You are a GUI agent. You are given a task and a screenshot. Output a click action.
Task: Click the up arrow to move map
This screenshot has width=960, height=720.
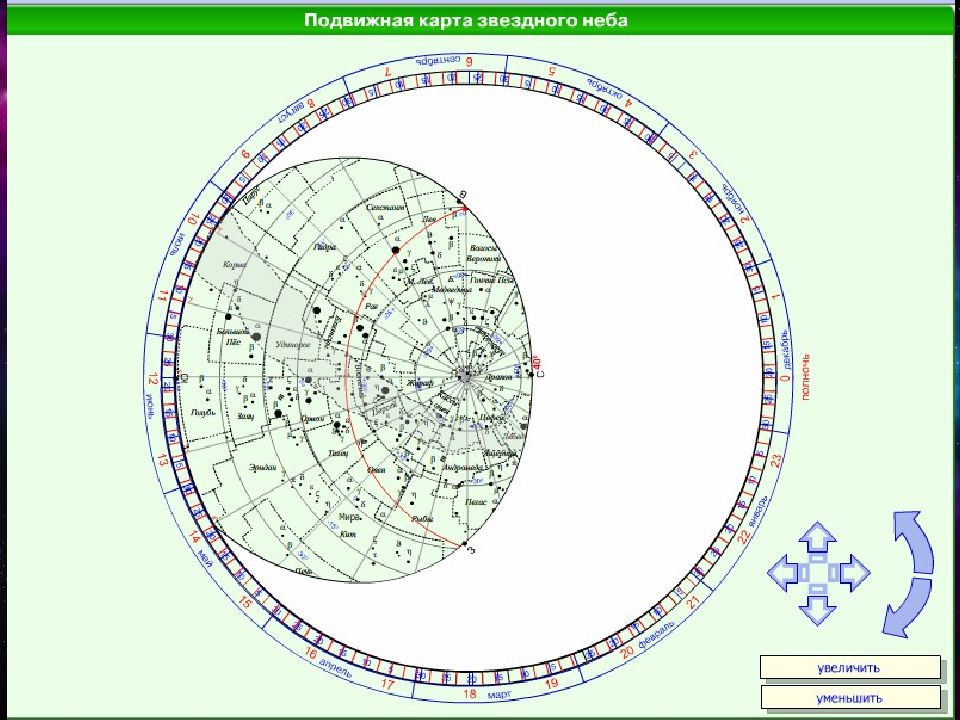[x=818, y=538]
